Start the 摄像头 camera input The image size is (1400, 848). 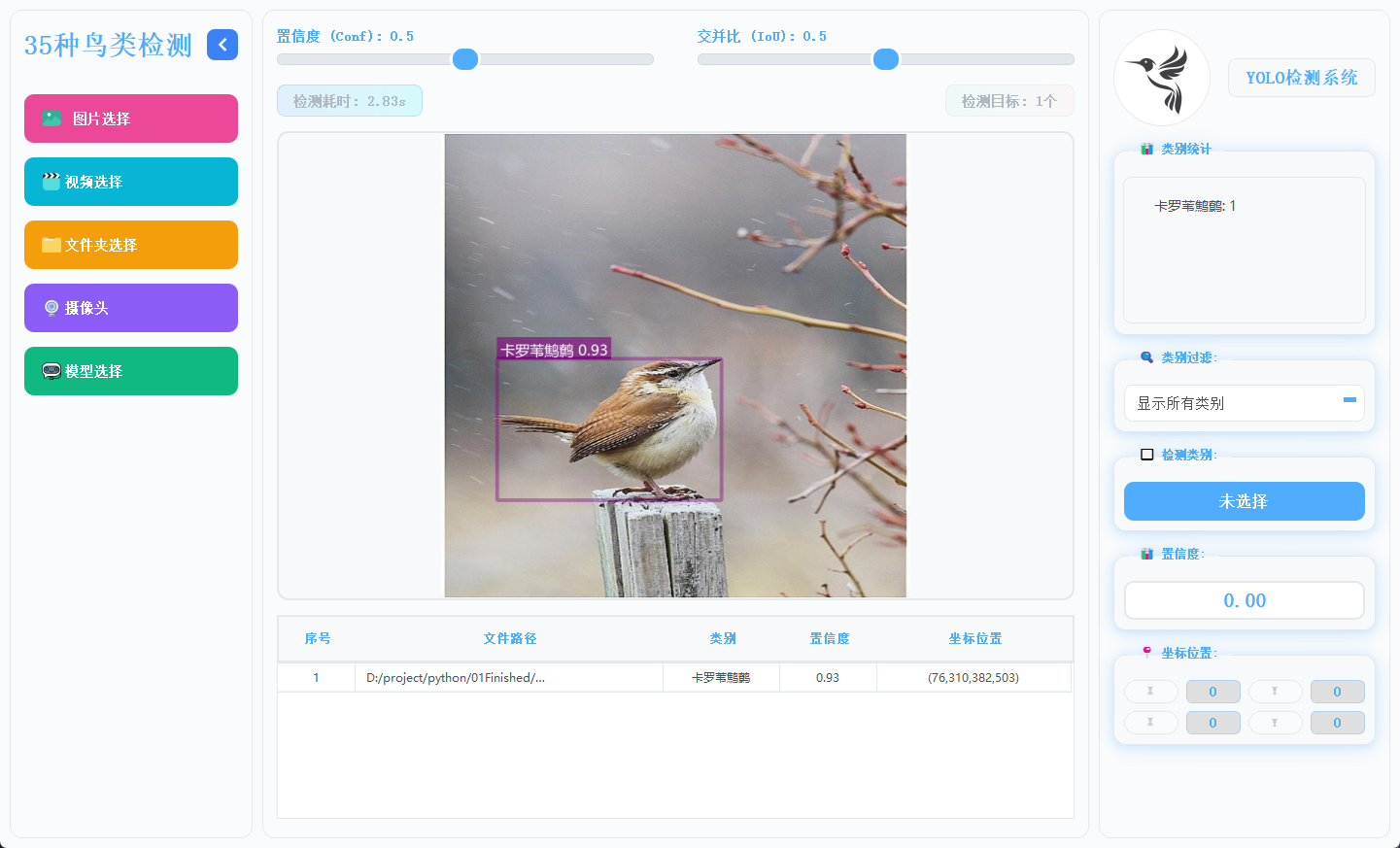(131, 308)
